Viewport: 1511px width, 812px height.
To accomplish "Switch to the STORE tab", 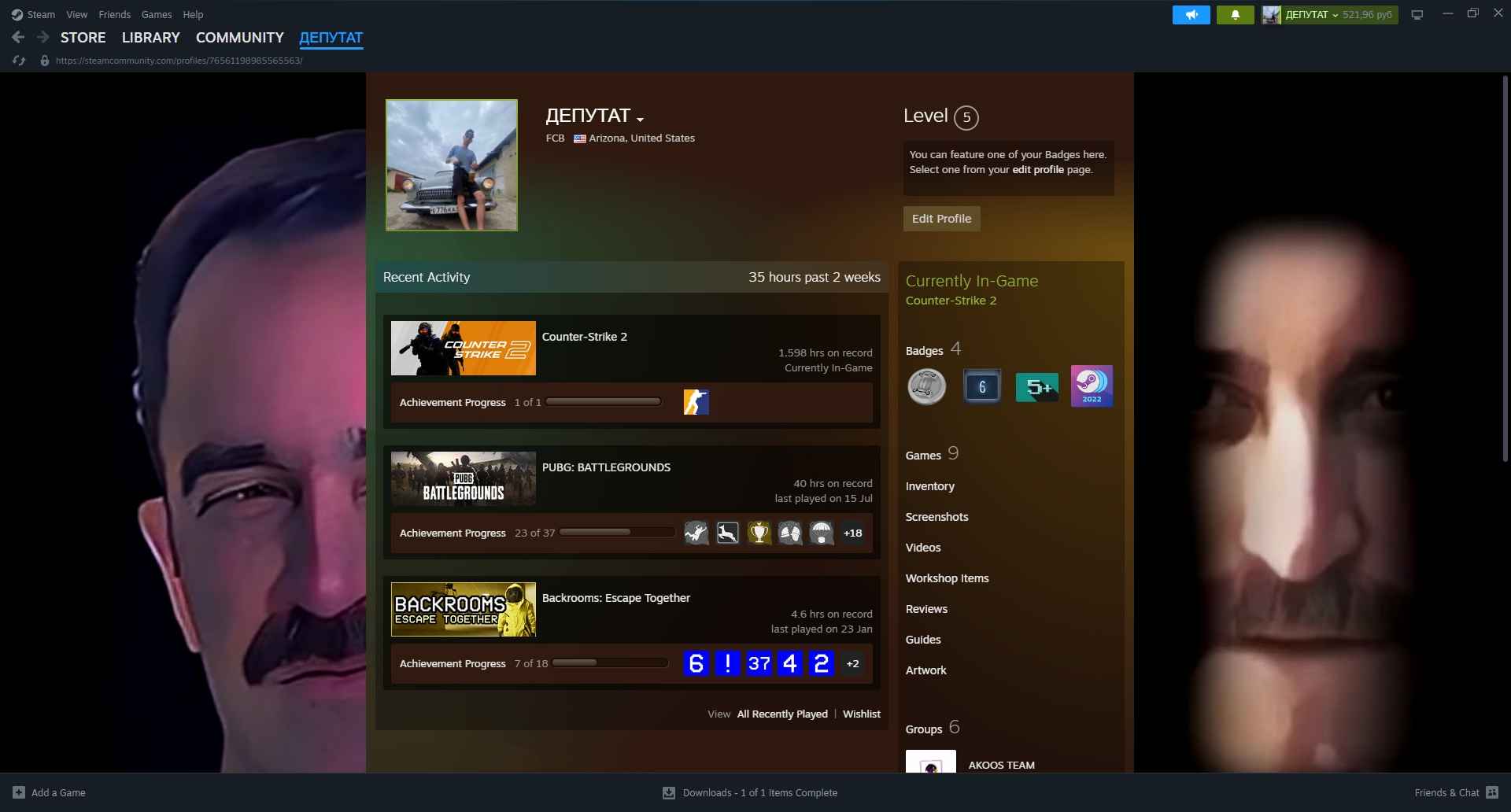I will (83, 38).
